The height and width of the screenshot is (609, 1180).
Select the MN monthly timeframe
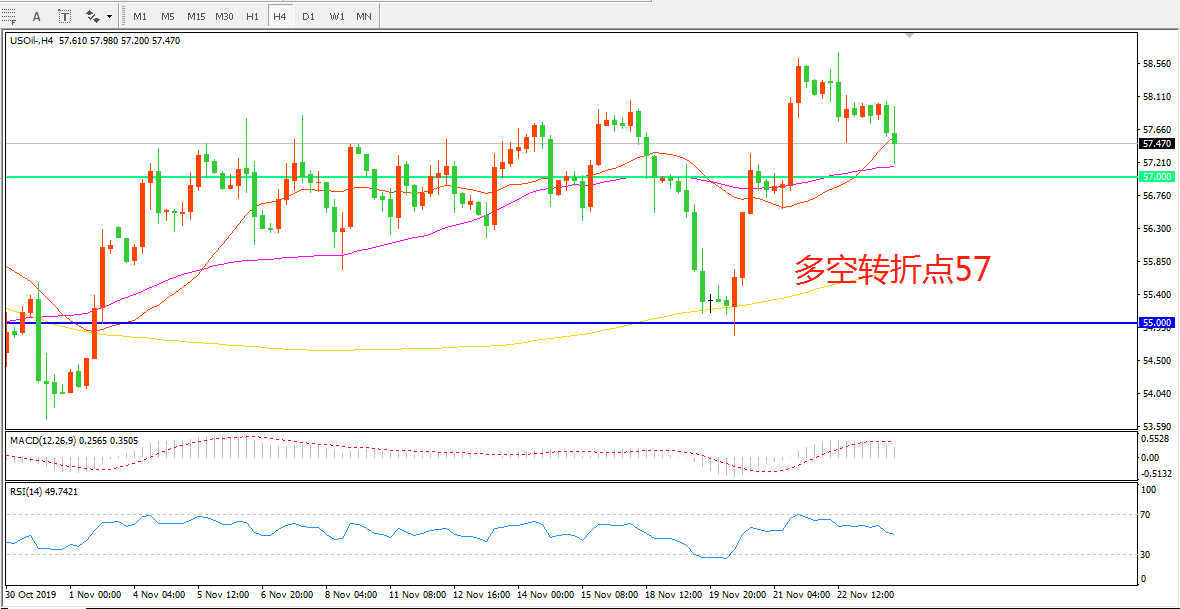(364, 16)
